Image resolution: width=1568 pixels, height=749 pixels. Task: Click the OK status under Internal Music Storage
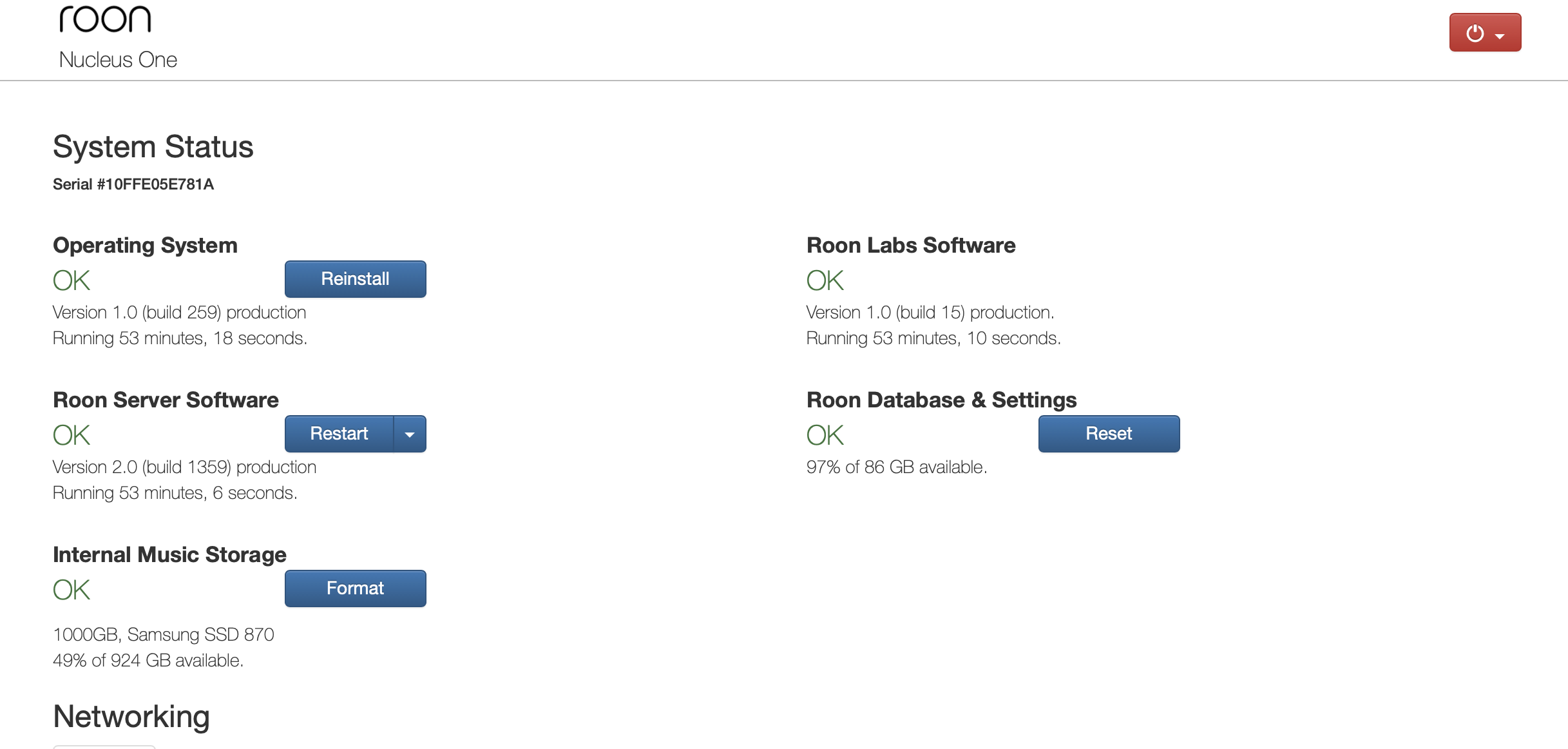coord(72,590)
